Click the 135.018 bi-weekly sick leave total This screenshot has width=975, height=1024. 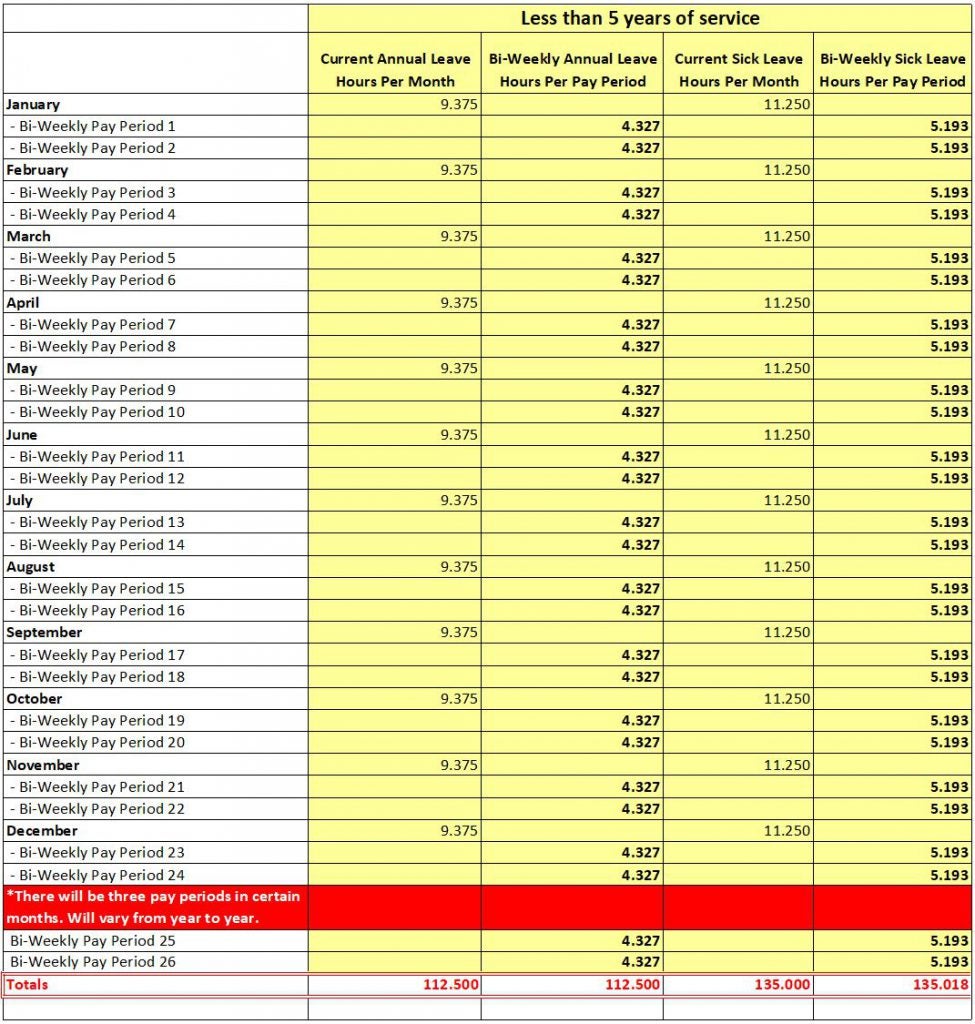[x=940, y=985]
